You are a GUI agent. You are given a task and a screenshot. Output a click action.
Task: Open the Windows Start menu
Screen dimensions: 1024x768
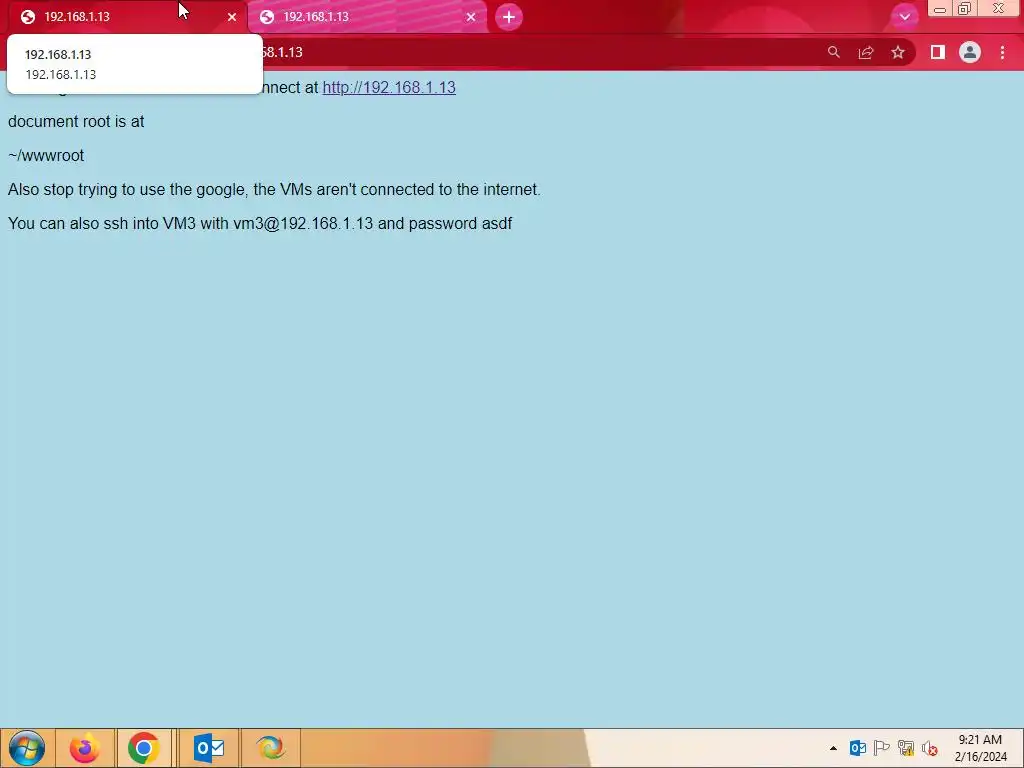[27, 748]
